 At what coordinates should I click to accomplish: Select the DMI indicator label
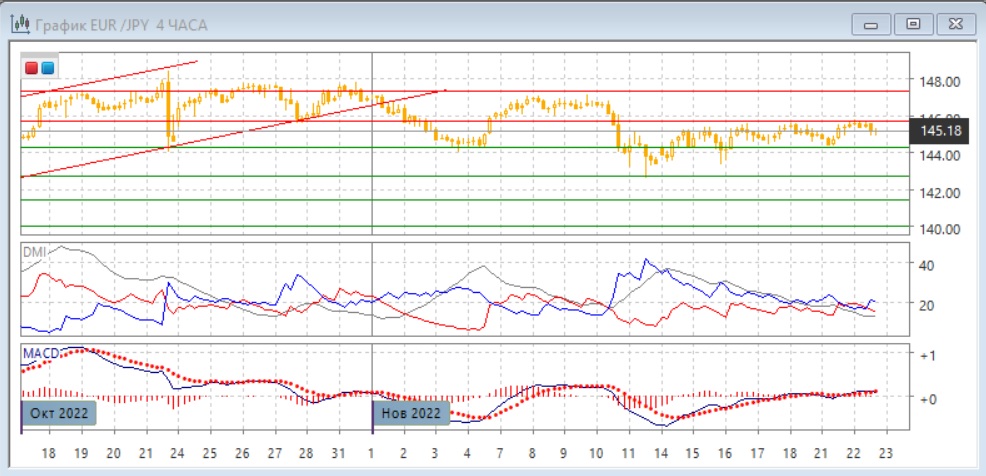pos(34,253)
